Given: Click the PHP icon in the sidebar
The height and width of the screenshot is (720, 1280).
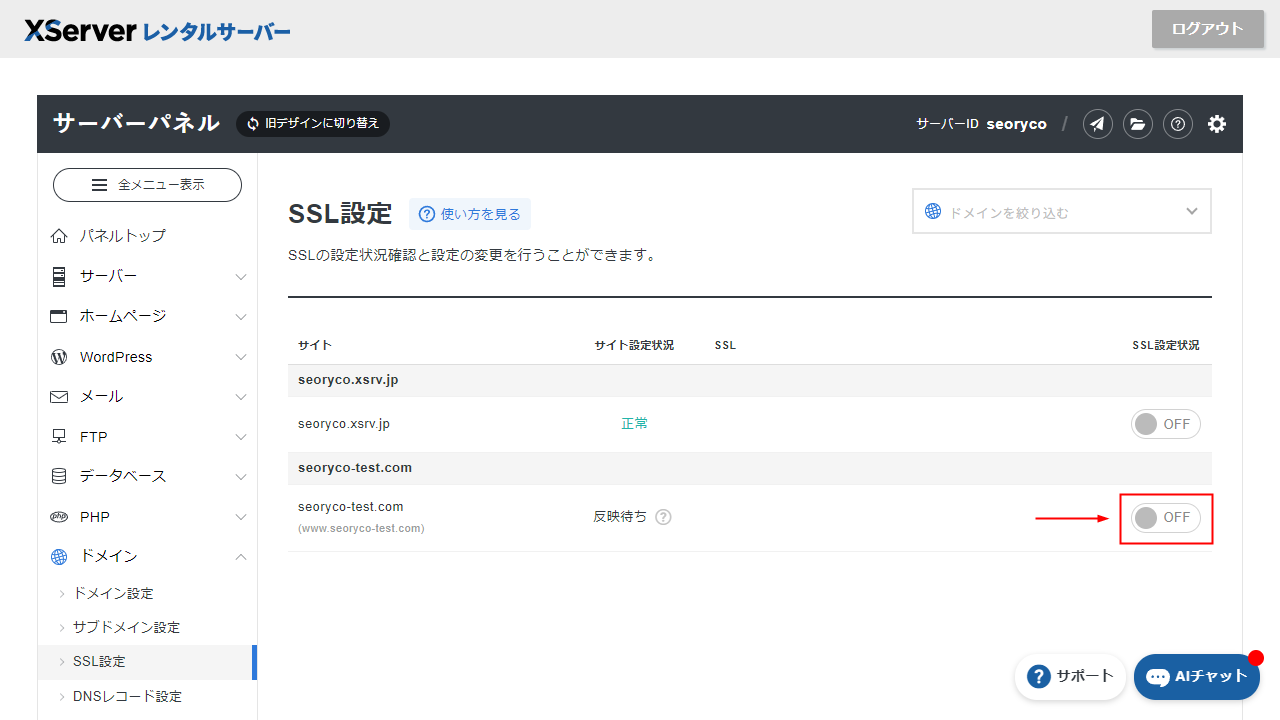Looking at the screenshot, I should pyautogui.click(x=58, y=516).
